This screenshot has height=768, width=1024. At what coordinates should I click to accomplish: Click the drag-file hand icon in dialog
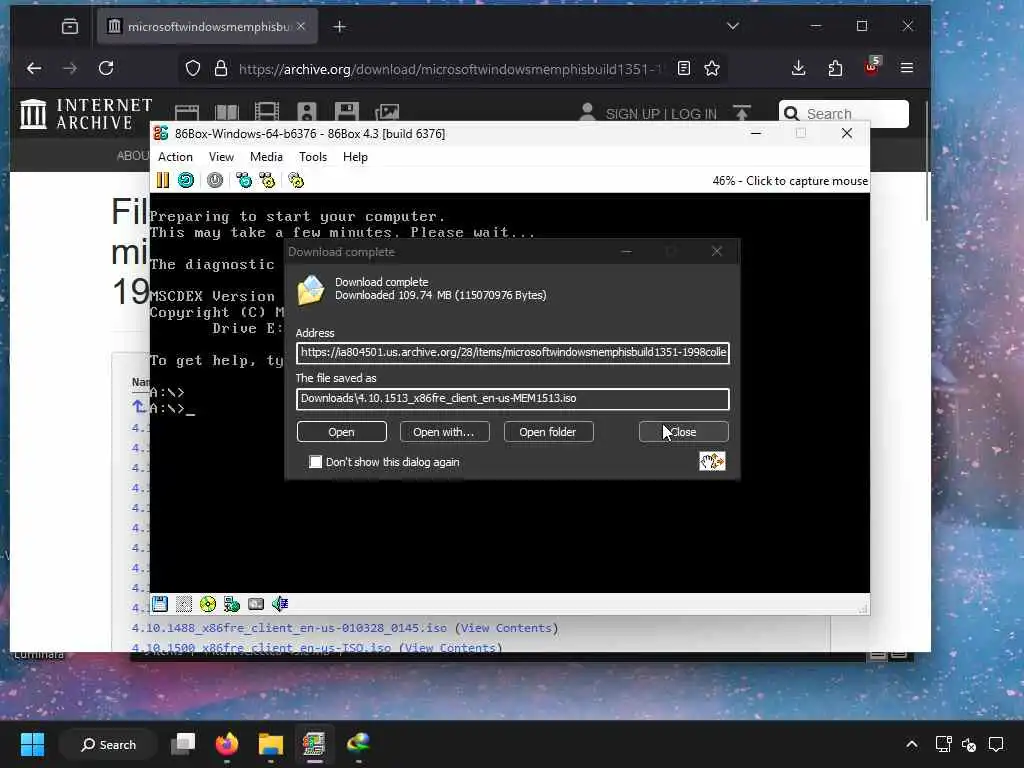[712, 461]
